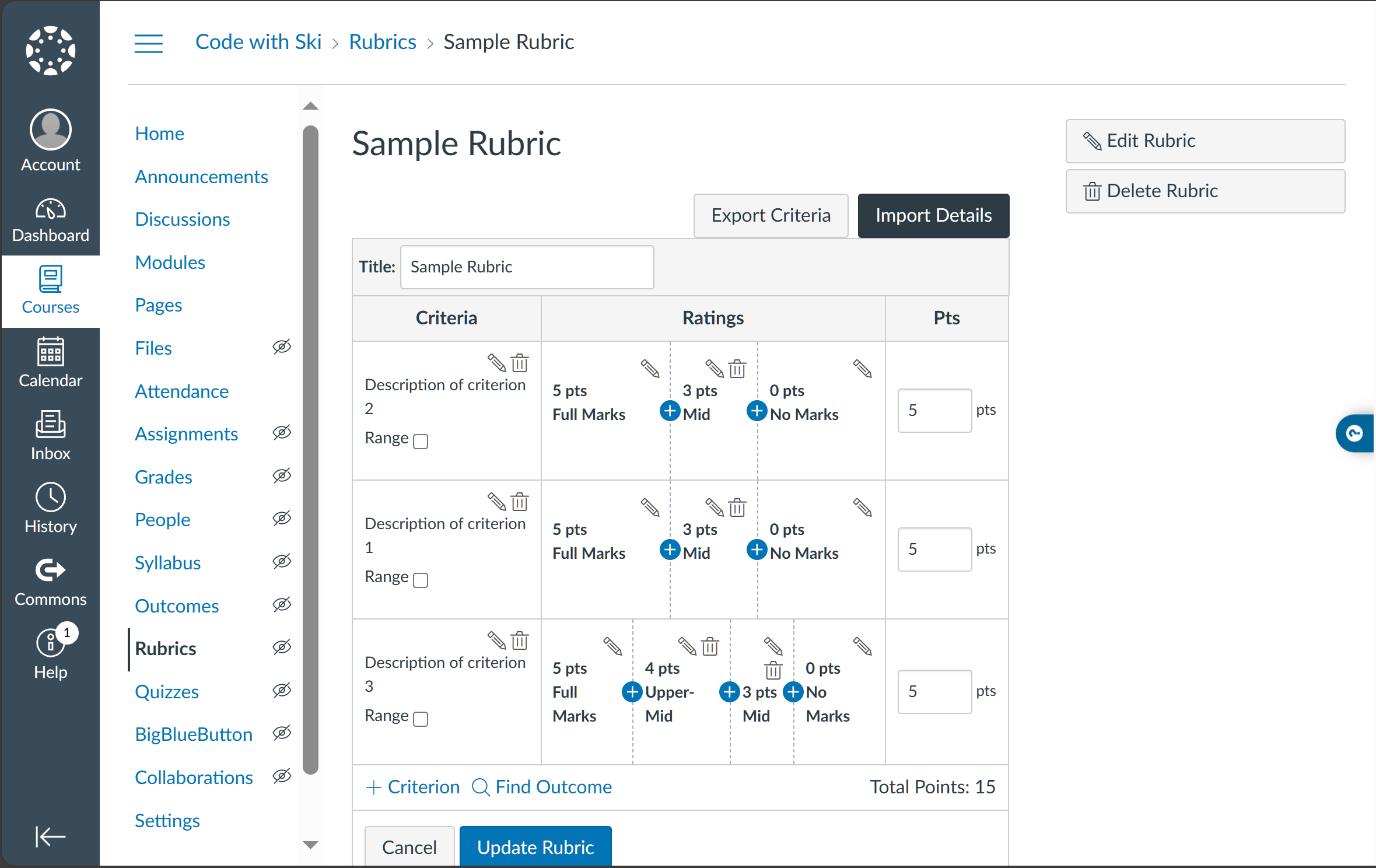Viewport: 1376px width, 868px height.
Task: Open Settings in course menu
Action: click(x=167, y=821)
